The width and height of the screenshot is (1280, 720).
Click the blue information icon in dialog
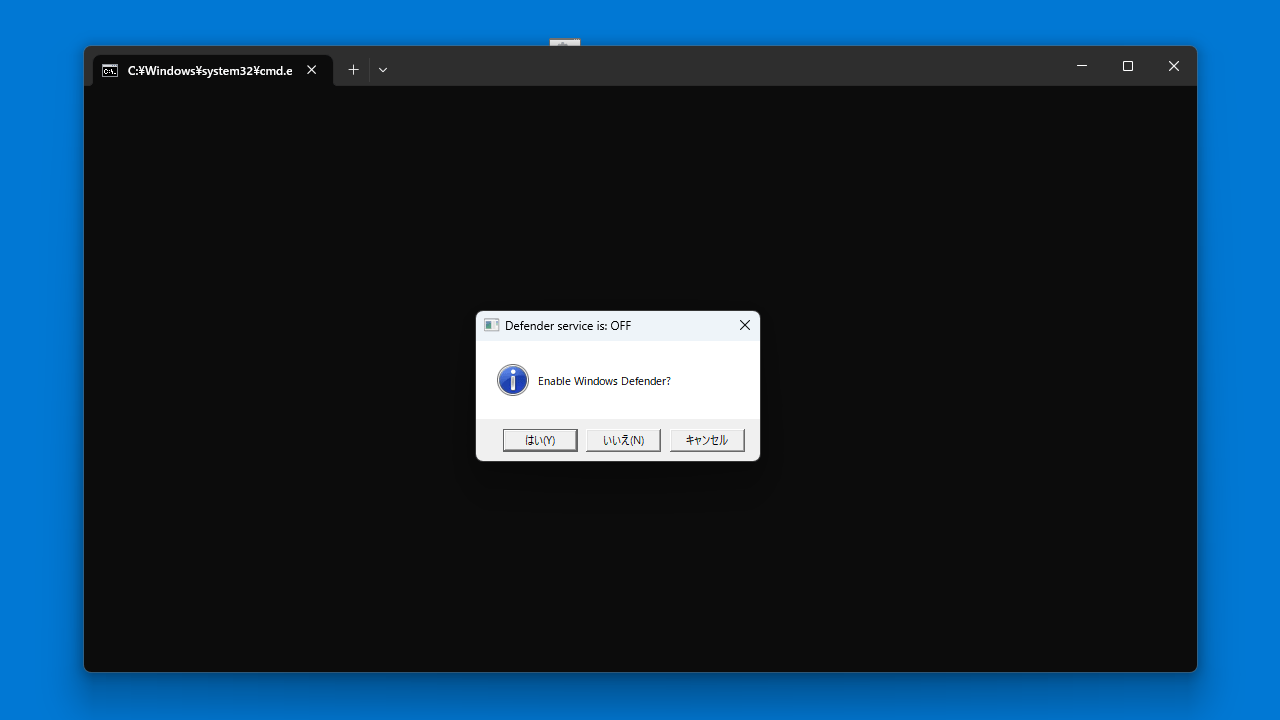513,380
